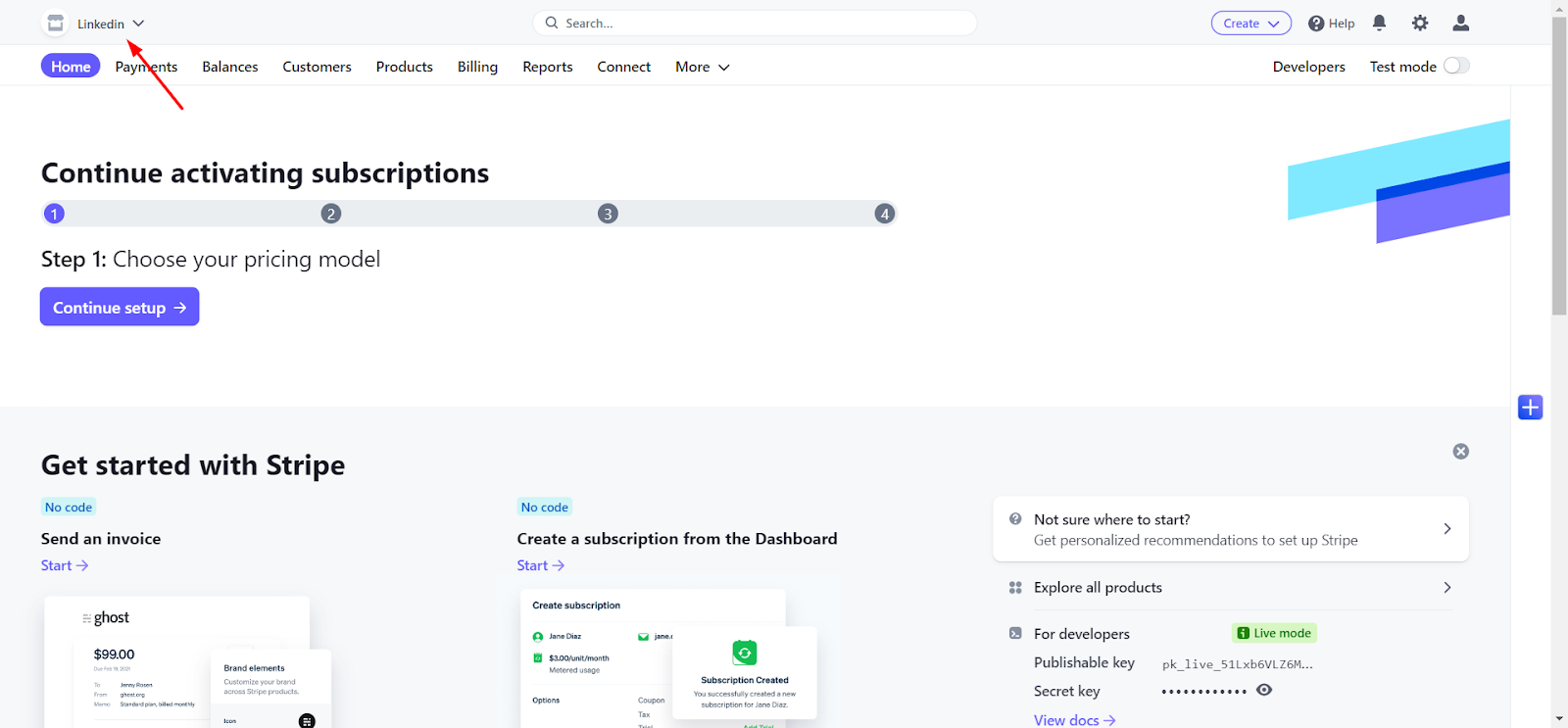The width and height of the screenshot is (1568, 728).
Task: Click step 4 on the progress bar
Action: [884, 214]
